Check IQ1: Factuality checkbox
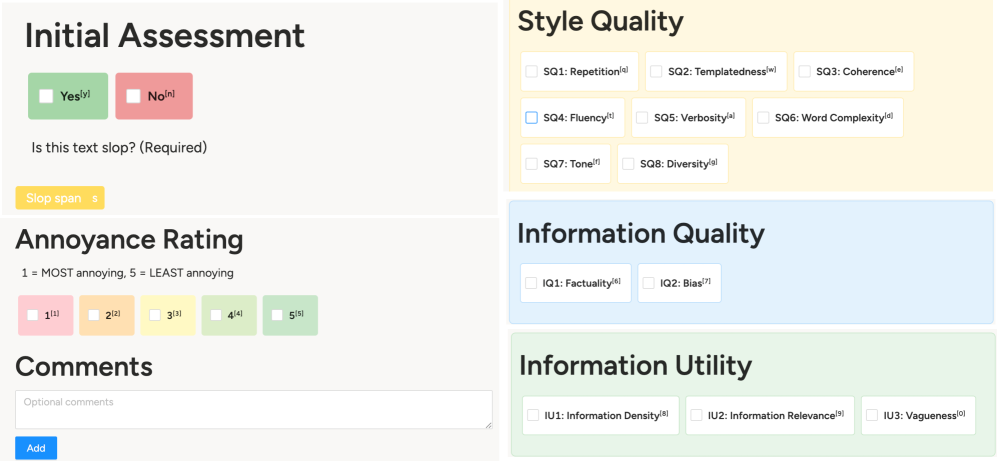 tap(531, 283)
